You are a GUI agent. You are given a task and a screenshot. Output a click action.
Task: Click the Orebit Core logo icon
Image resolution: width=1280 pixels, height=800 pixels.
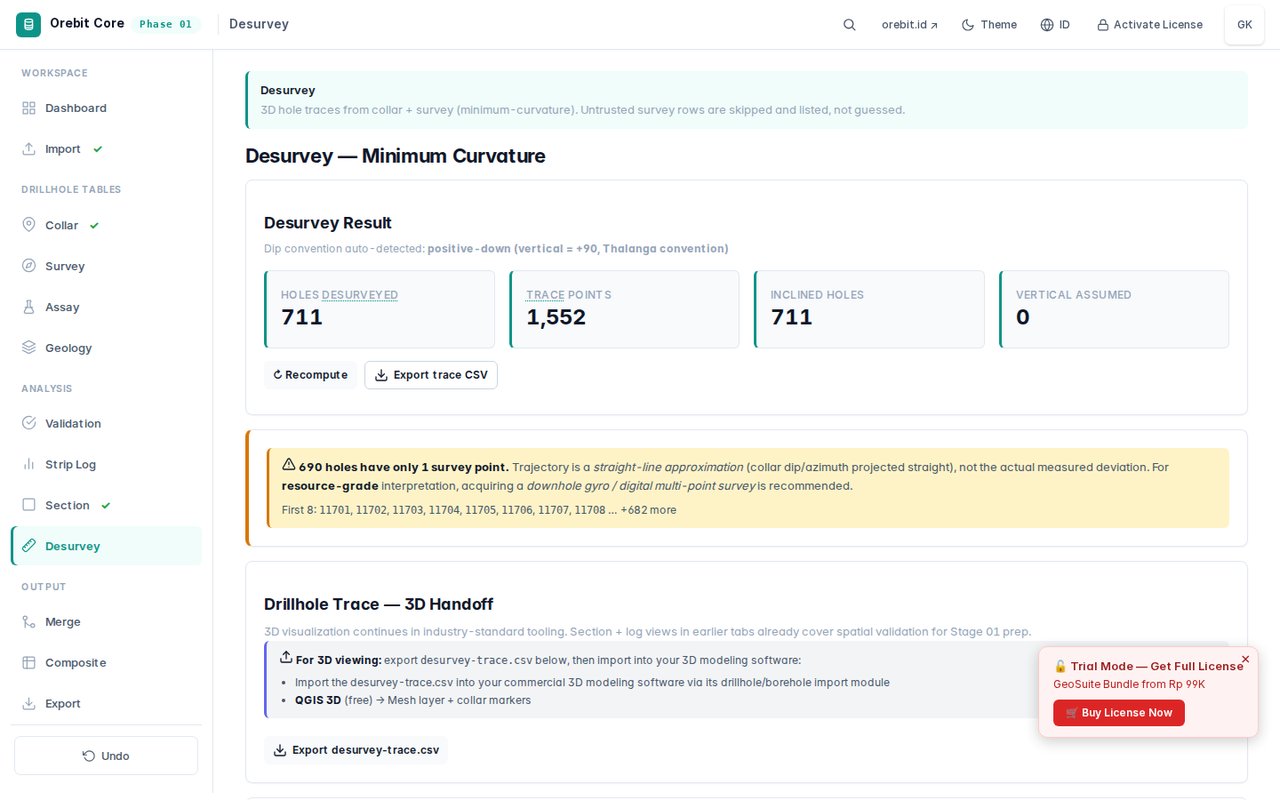coord(29,24)
